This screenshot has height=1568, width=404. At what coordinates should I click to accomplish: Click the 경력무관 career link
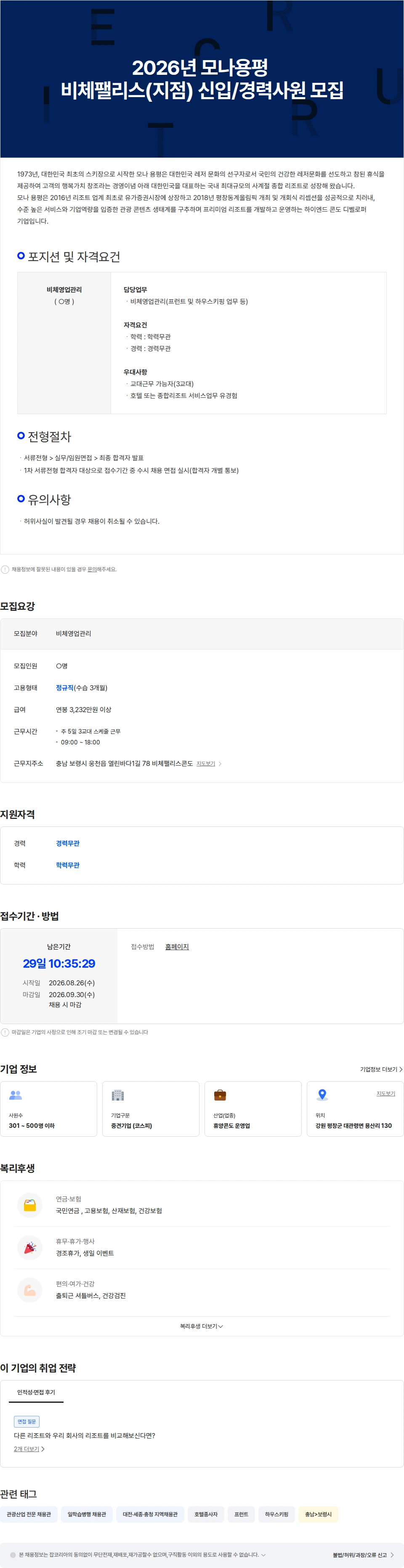(68, 843)
